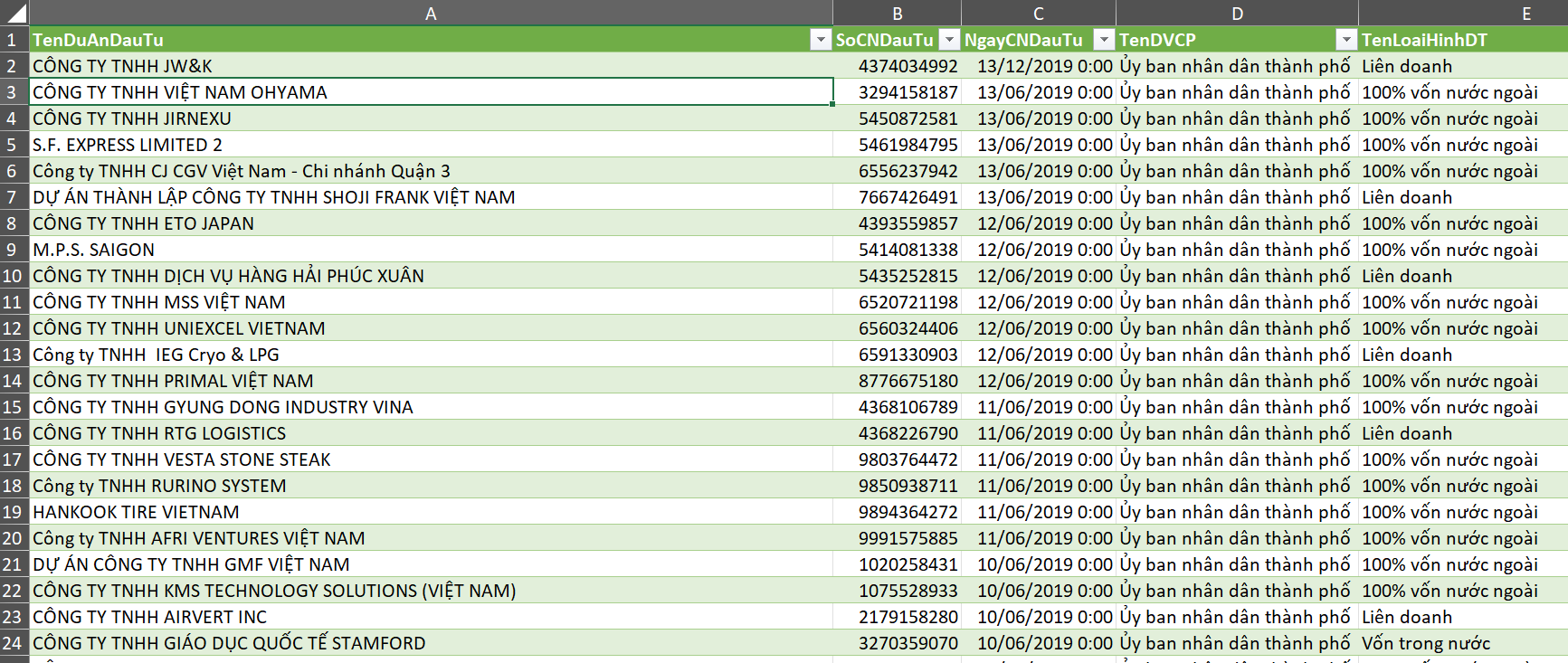Select cell HANKOOK TIRE VIETNAM
The height and width of the screenshot is (663, 1568).
431,512
